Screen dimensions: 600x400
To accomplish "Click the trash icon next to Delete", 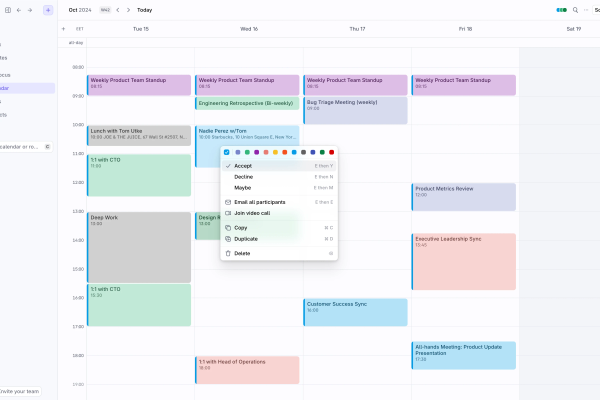I will click(x=228, y=253).
